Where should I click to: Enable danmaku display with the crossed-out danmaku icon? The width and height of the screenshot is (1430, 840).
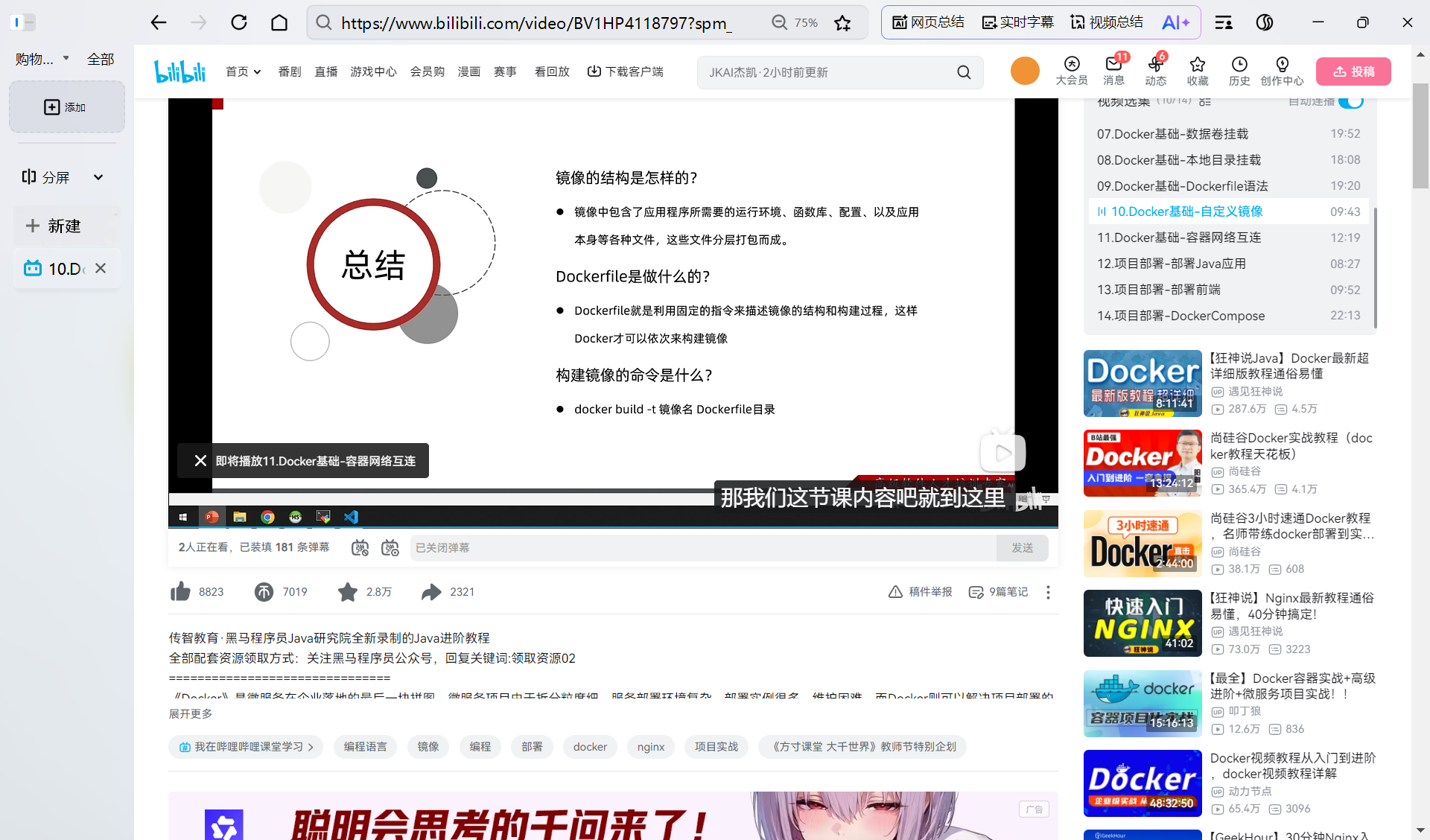[360, 547]
